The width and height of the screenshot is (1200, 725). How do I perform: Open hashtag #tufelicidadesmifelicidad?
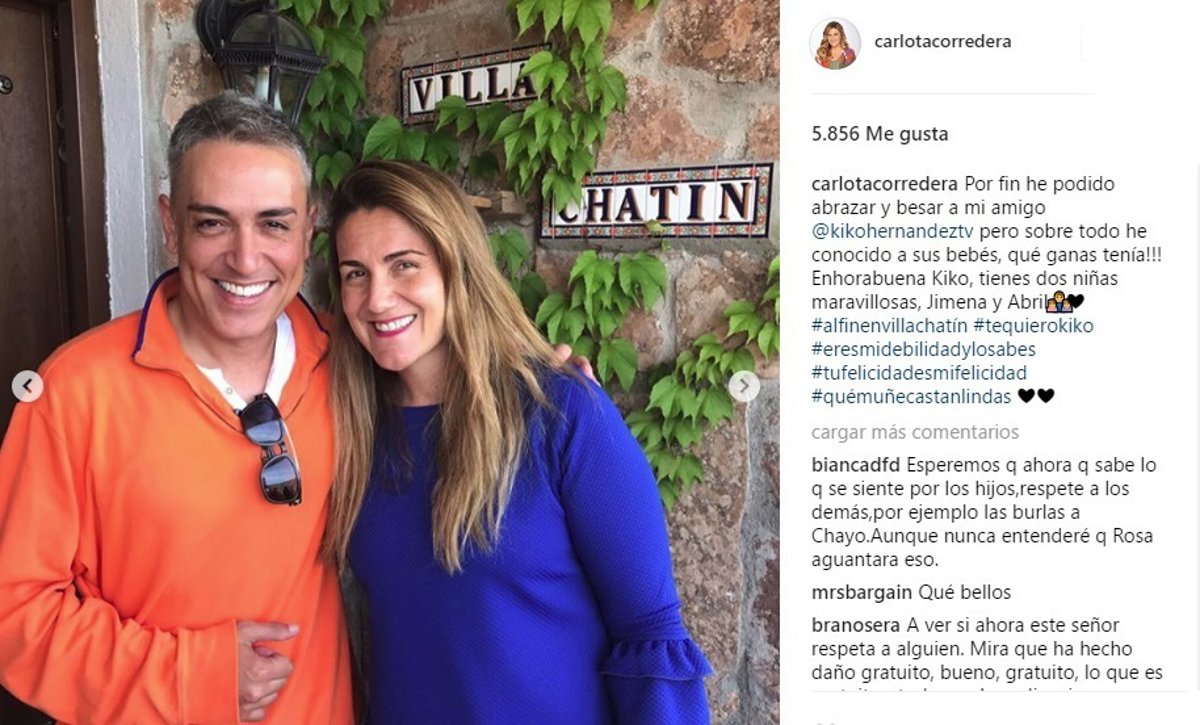point(919,373)
